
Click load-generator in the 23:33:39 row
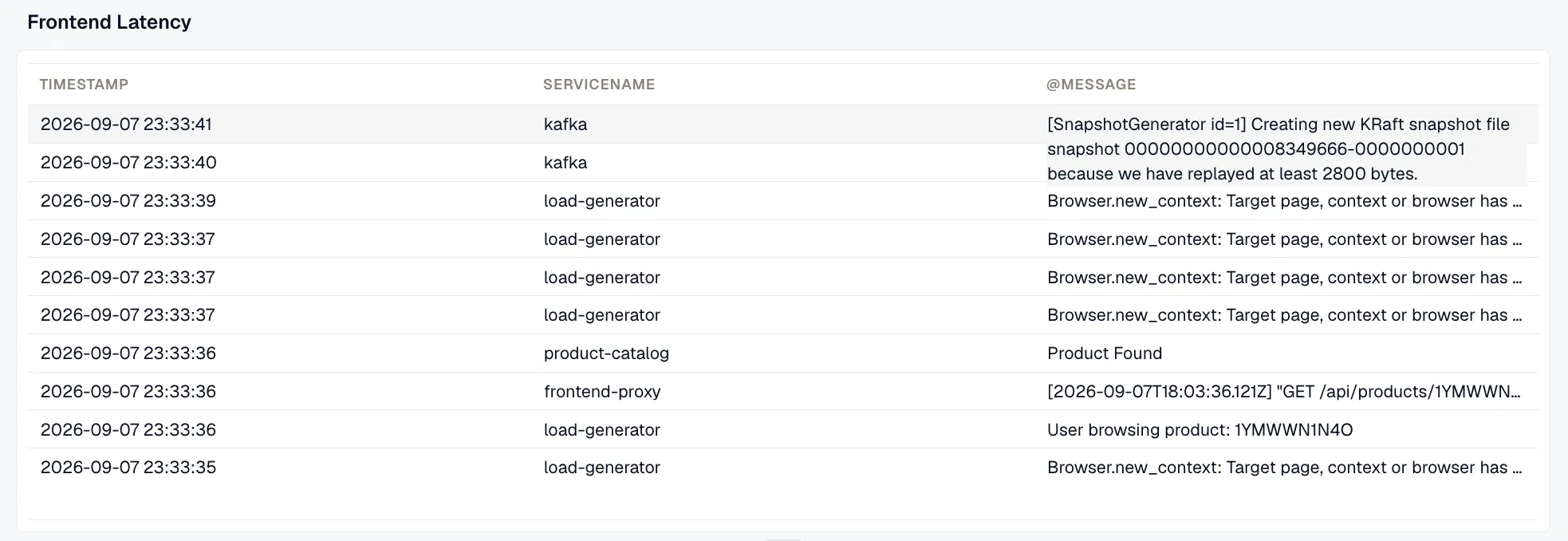point(602,201)
